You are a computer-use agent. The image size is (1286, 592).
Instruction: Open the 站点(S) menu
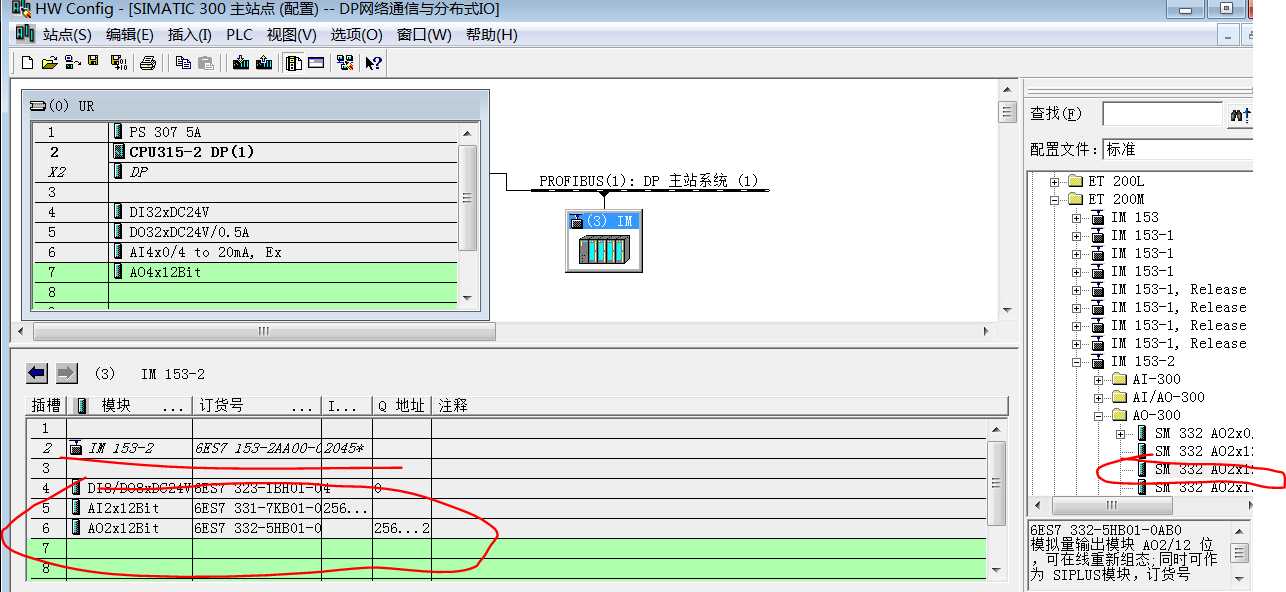(x=67, y=35)
